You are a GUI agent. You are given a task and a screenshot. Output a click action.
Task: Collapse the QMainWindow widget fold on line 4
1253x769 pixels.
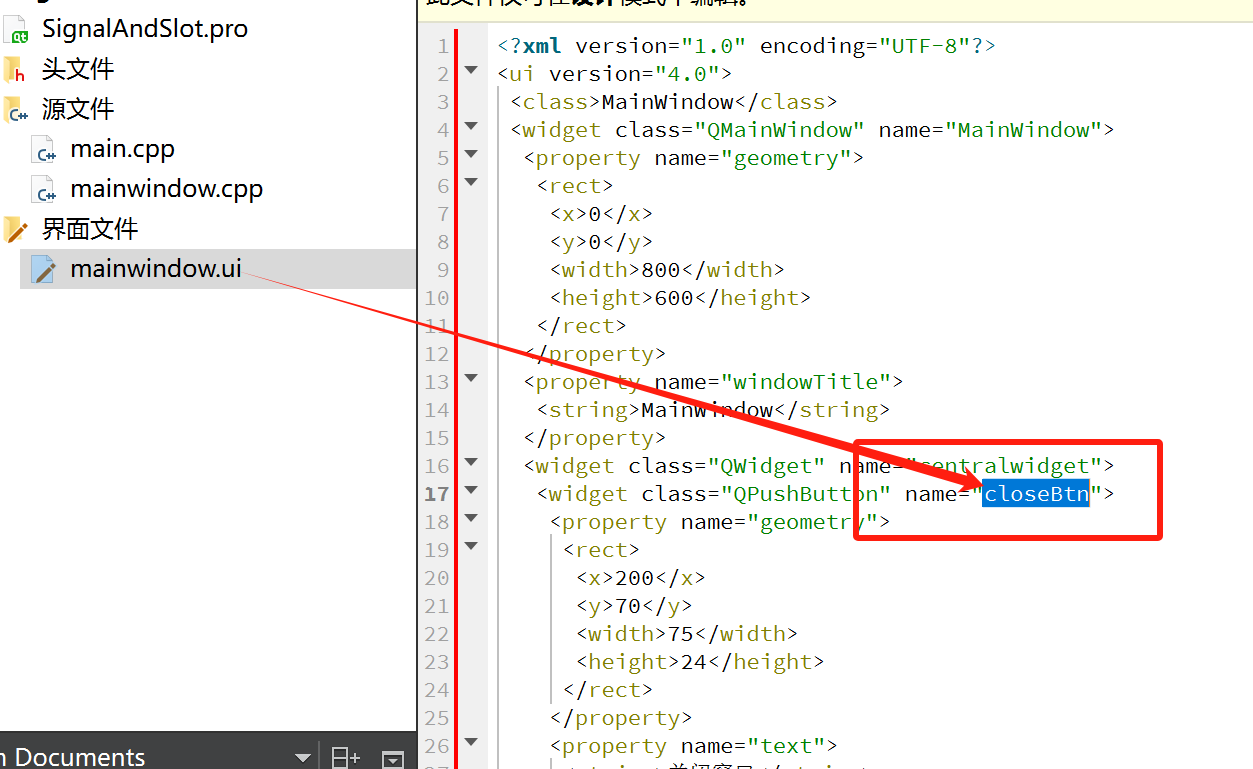(471, 125)
